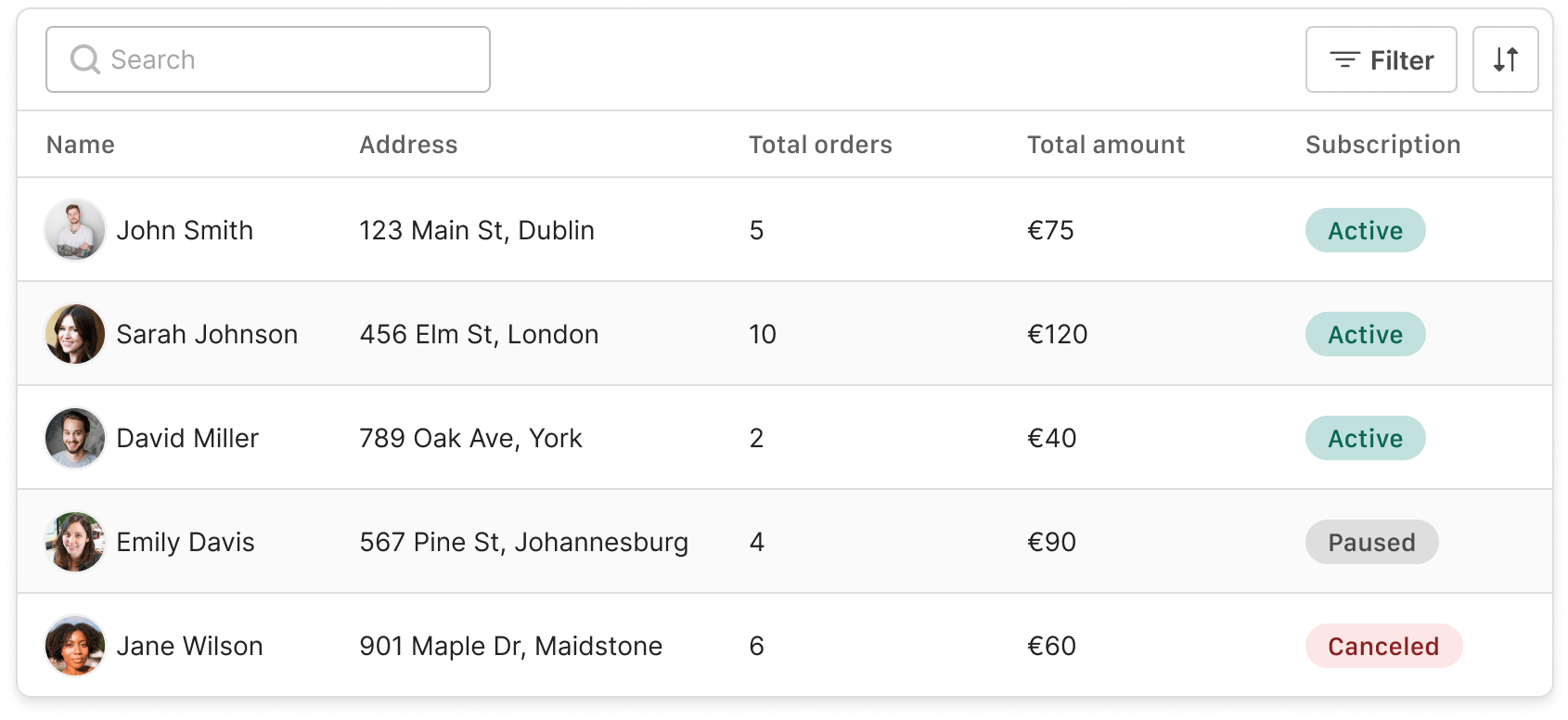Click the sort arrows icon button
This screenshot has width=1568, height=720.
click(1505, 59)
